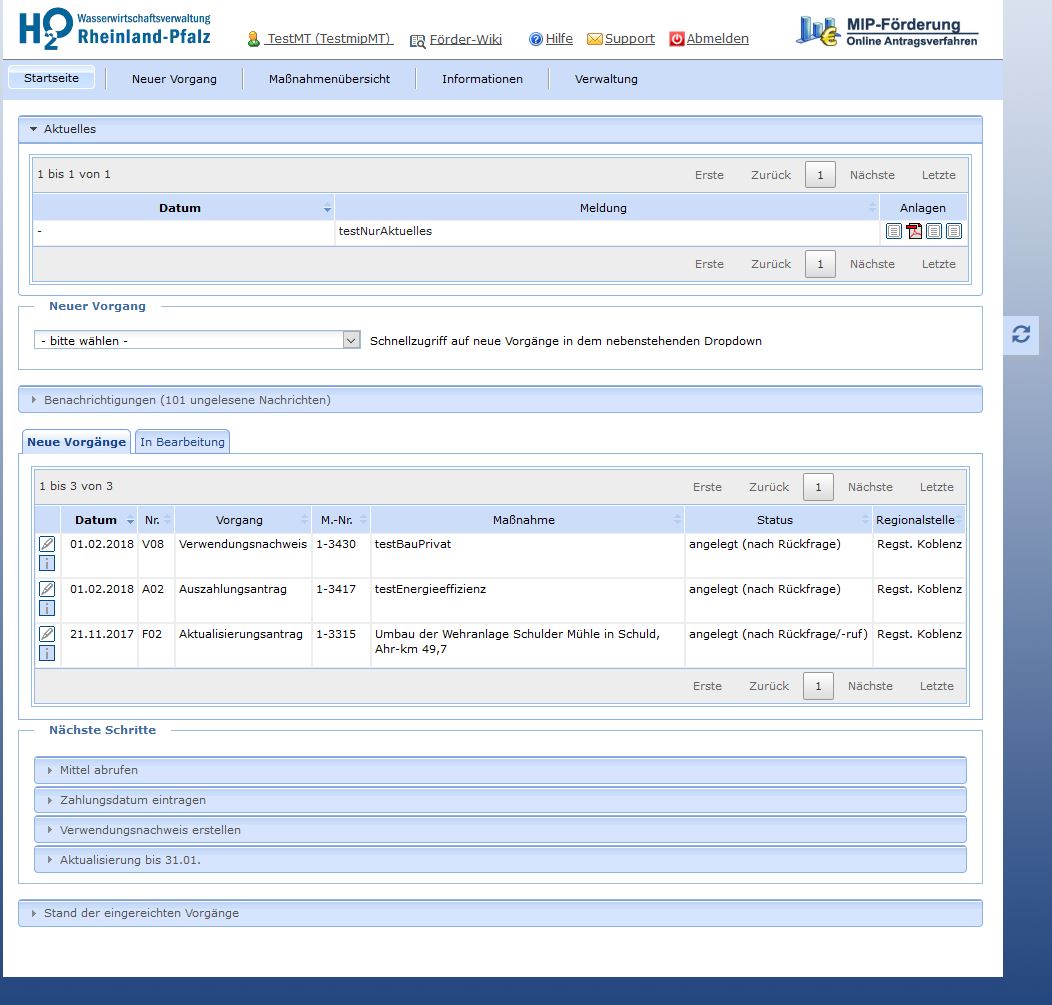Open the document attachment left of the PDF icon
1052x1005 pixels.
[894, 231]
